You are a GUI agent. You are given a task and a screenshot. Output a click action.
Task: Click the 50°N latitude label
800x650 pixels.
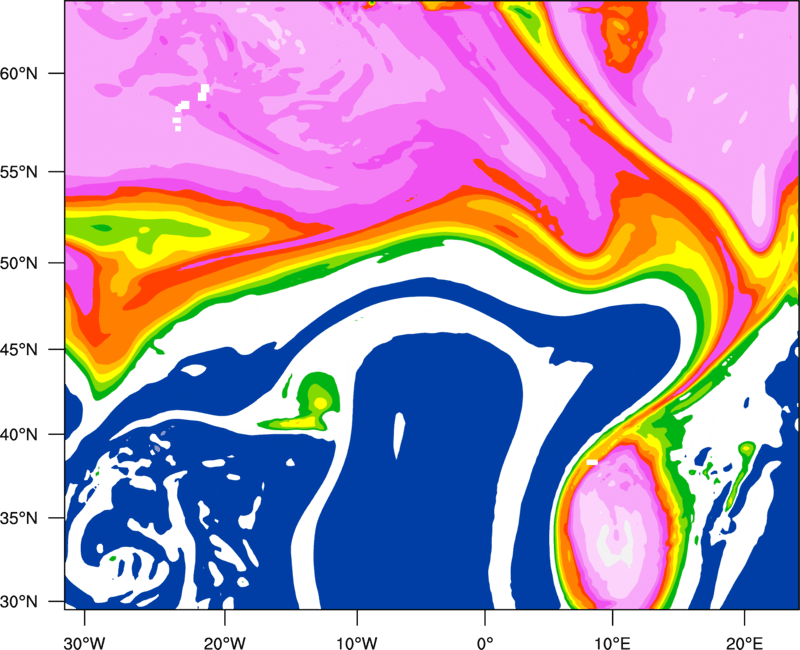tap(19, 263)
